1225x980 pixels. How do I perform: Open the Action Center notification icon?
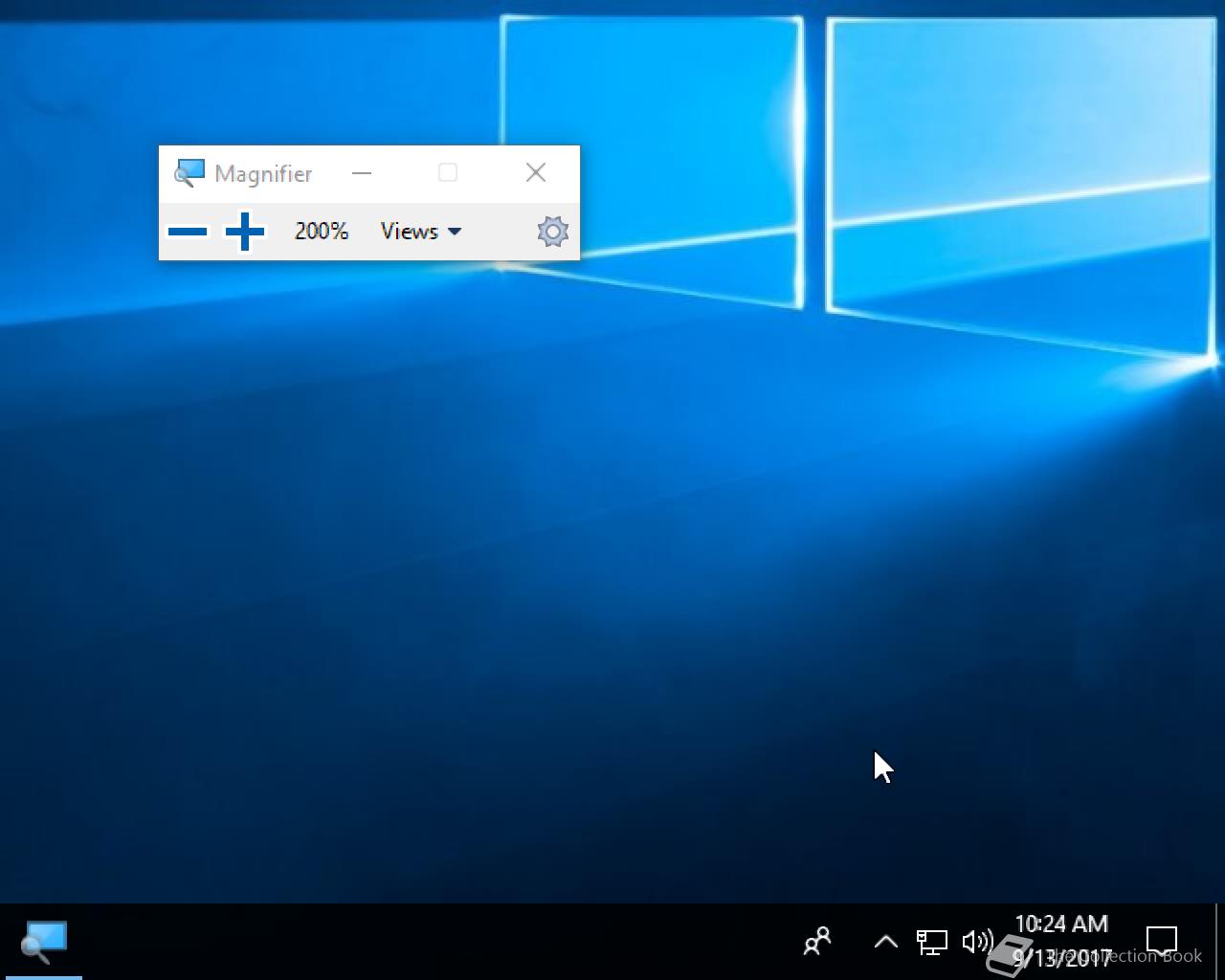click(1162, 942)
